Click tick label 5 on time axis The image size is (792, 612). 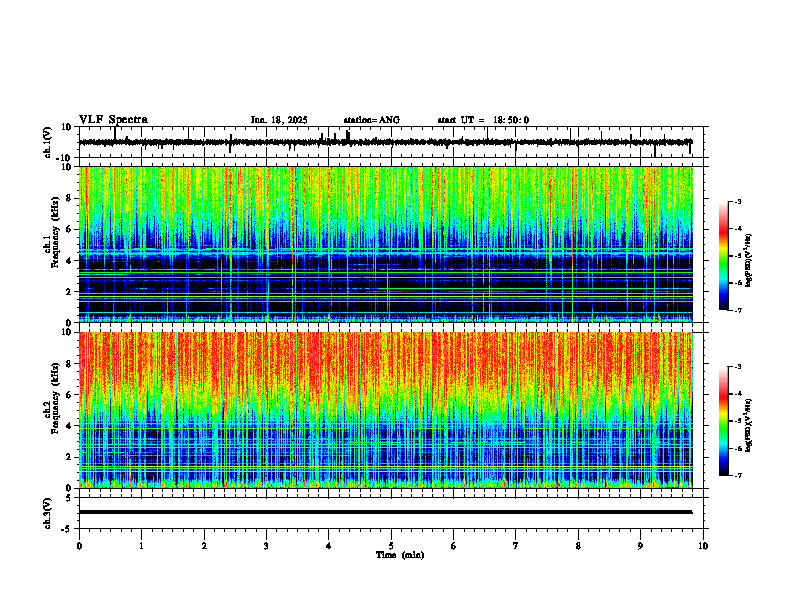click(x=391, y=546)
